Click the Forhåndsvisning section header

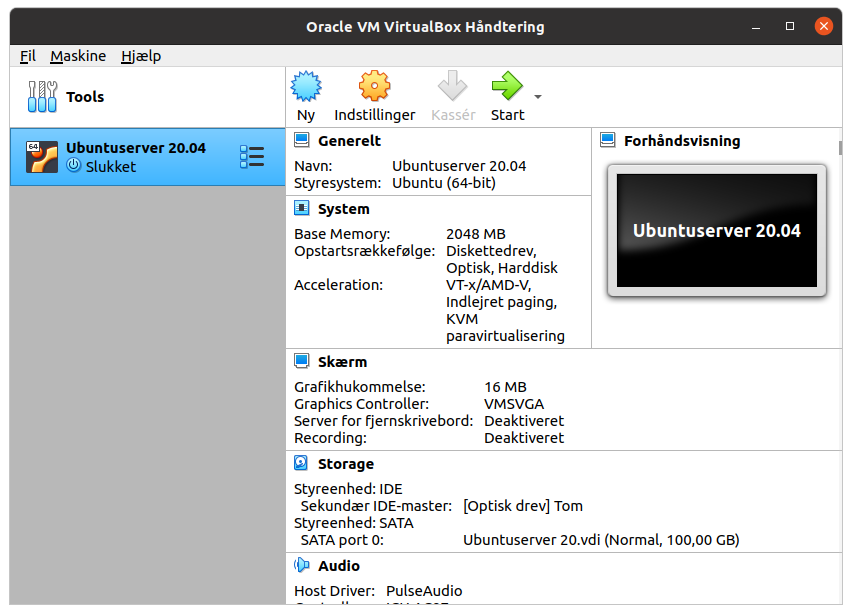coord(682,141)
